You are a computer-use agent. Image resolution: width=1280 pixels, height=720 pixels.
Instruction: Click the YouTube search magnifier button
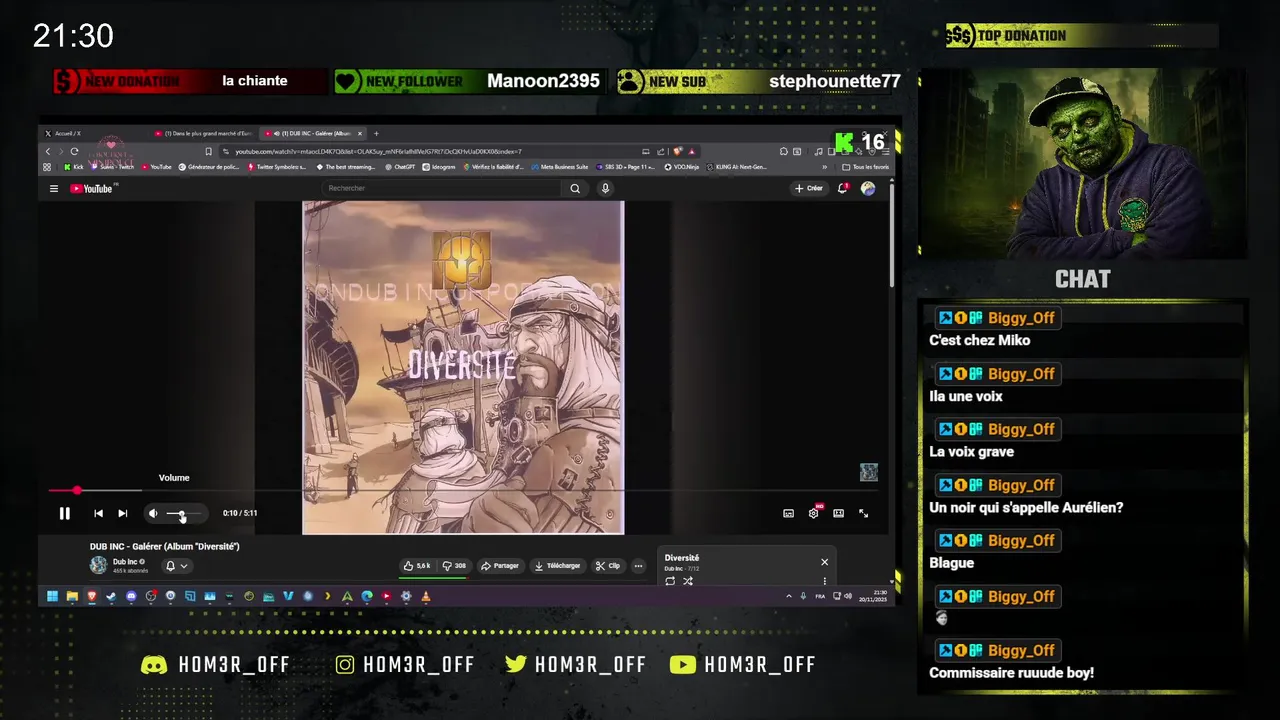pos(575,188)
